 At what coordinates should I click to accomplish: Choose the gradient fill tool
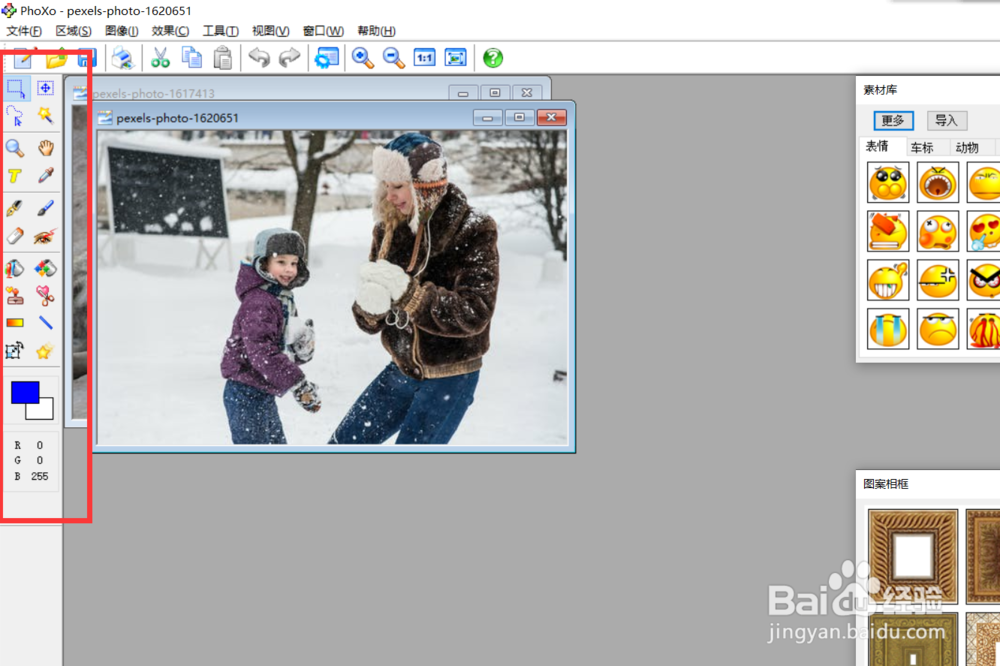(x=15, y=323)
